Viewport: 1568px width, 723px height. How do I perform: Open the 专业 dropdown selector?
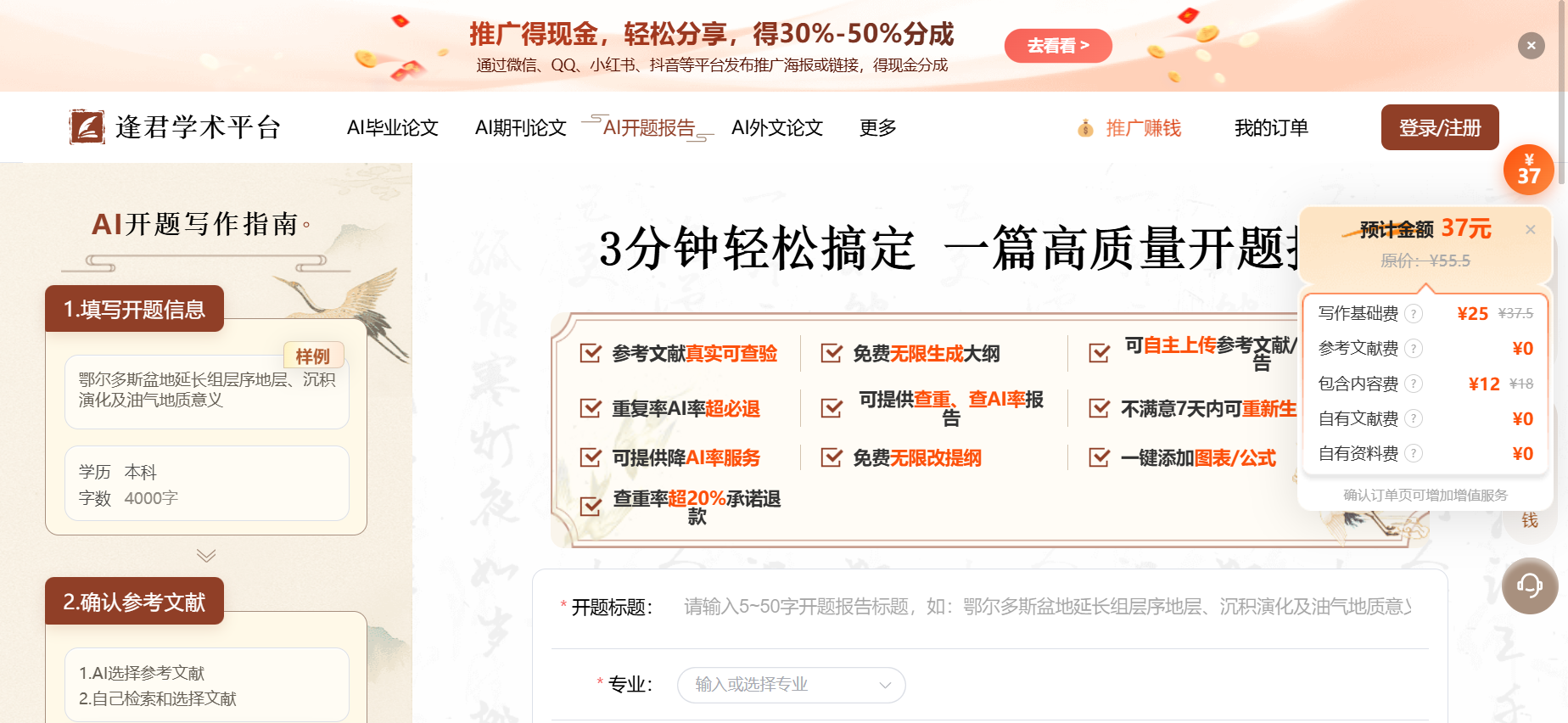792,685
